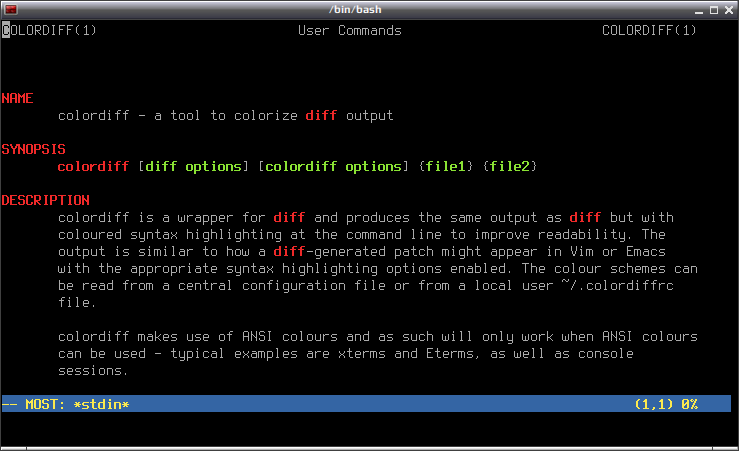Maximize the /bin/bash terminal window

coord(714,10)
